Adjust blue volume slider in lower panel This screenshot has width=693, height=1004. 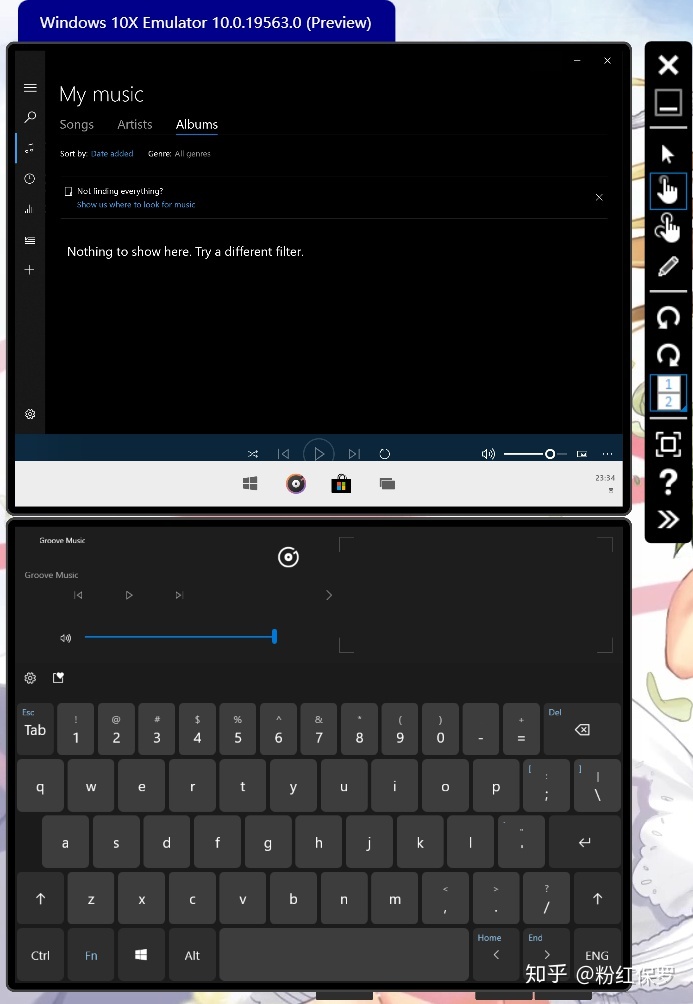180,636
